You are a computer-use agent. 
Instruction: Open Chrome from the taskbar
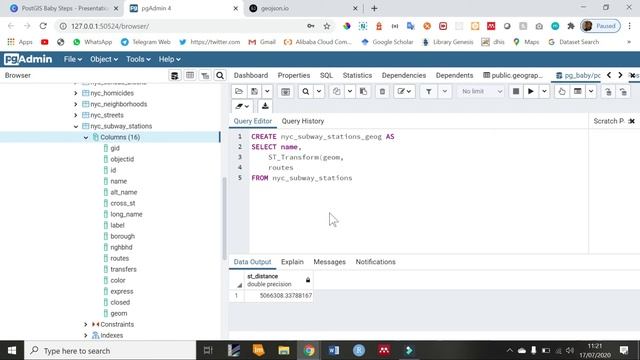pyautogui.click(x=309, y=351)
